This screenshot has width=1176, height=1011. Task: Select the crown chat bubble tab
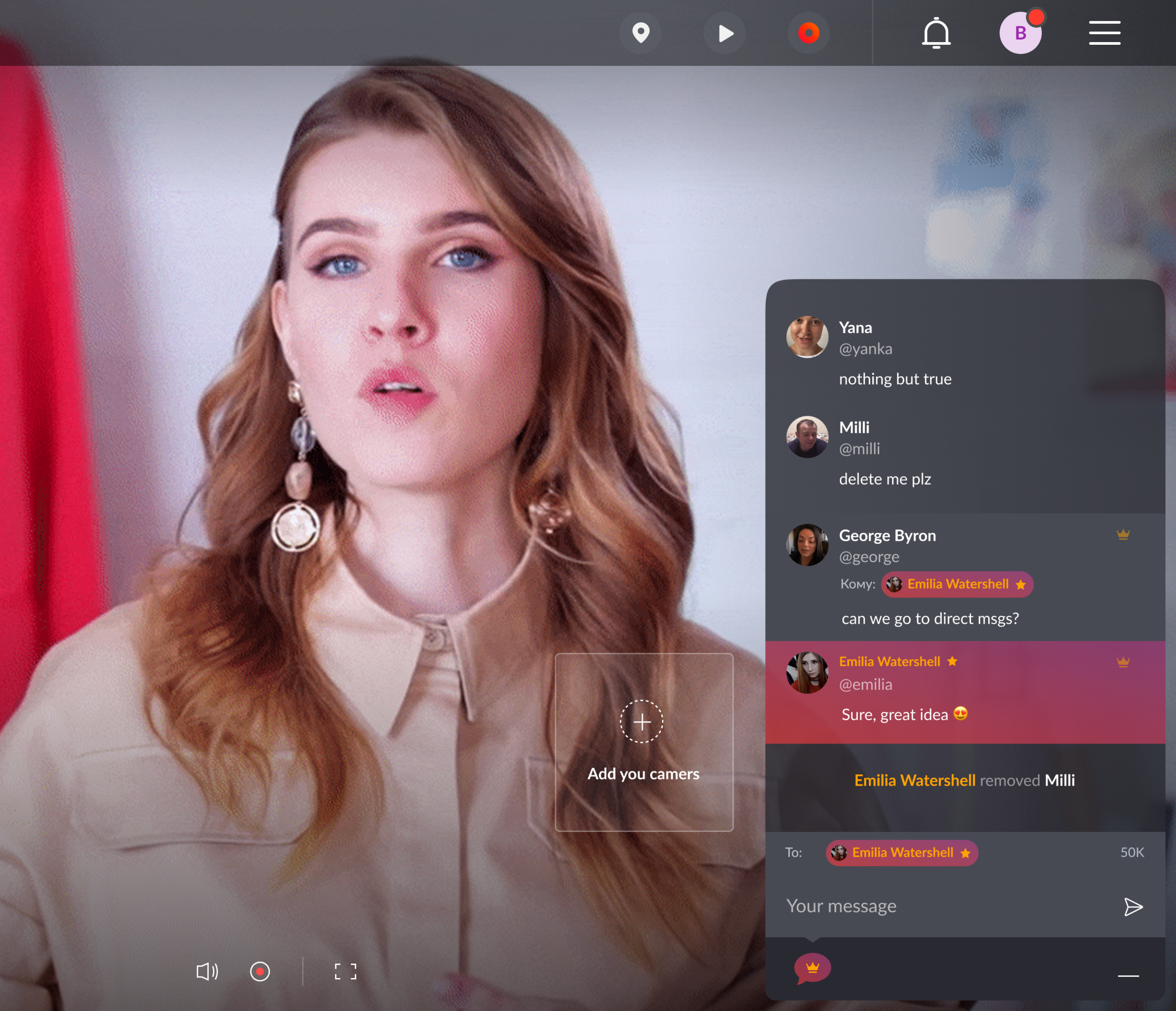pos(813,968)
